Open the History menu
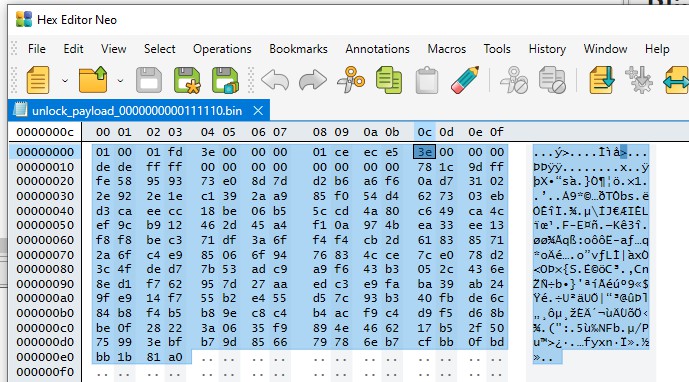689x382 pixels. pos(547,49)
